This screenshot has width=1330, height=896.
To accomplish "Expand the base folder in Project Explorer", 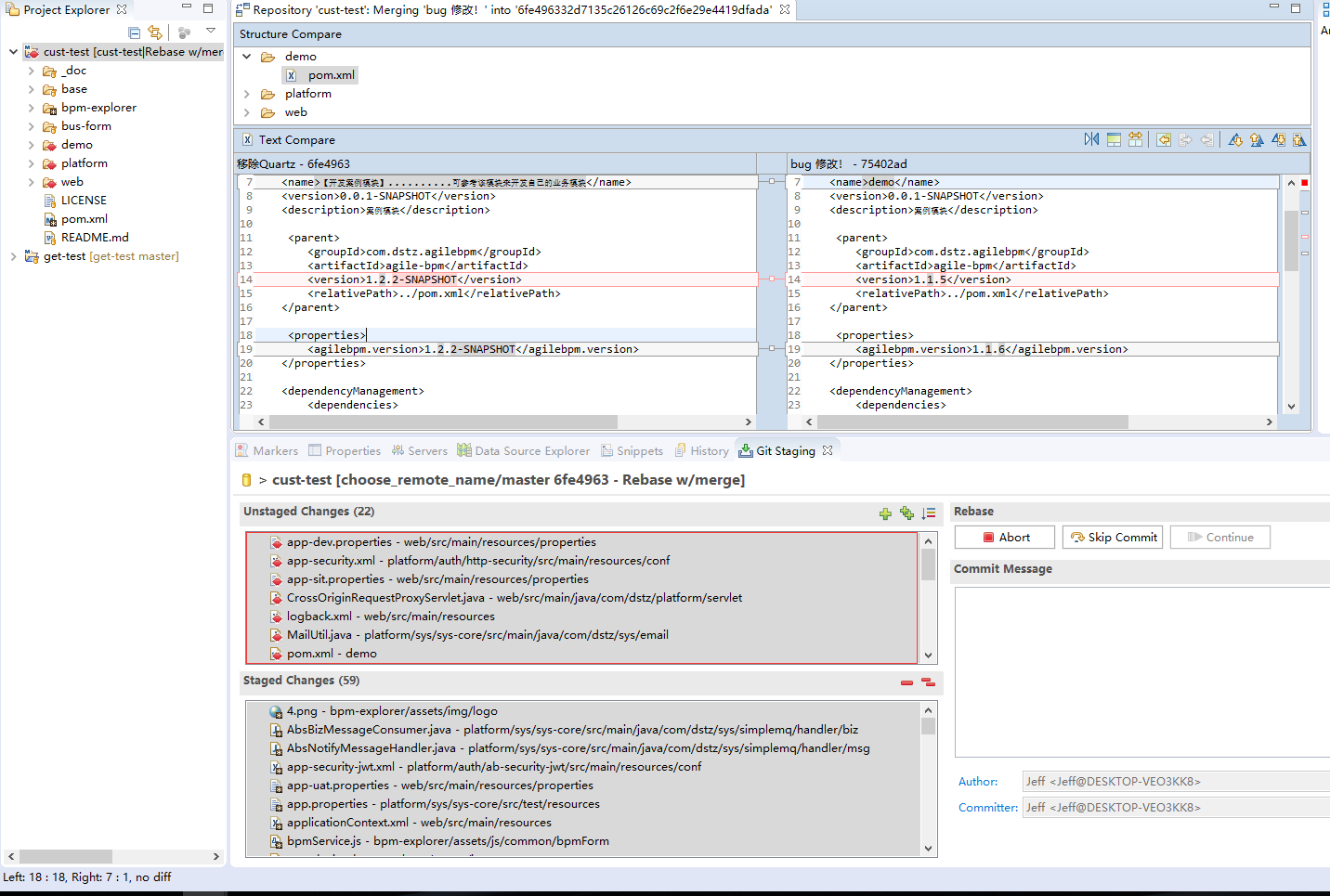I will click(x=32, y=89).
